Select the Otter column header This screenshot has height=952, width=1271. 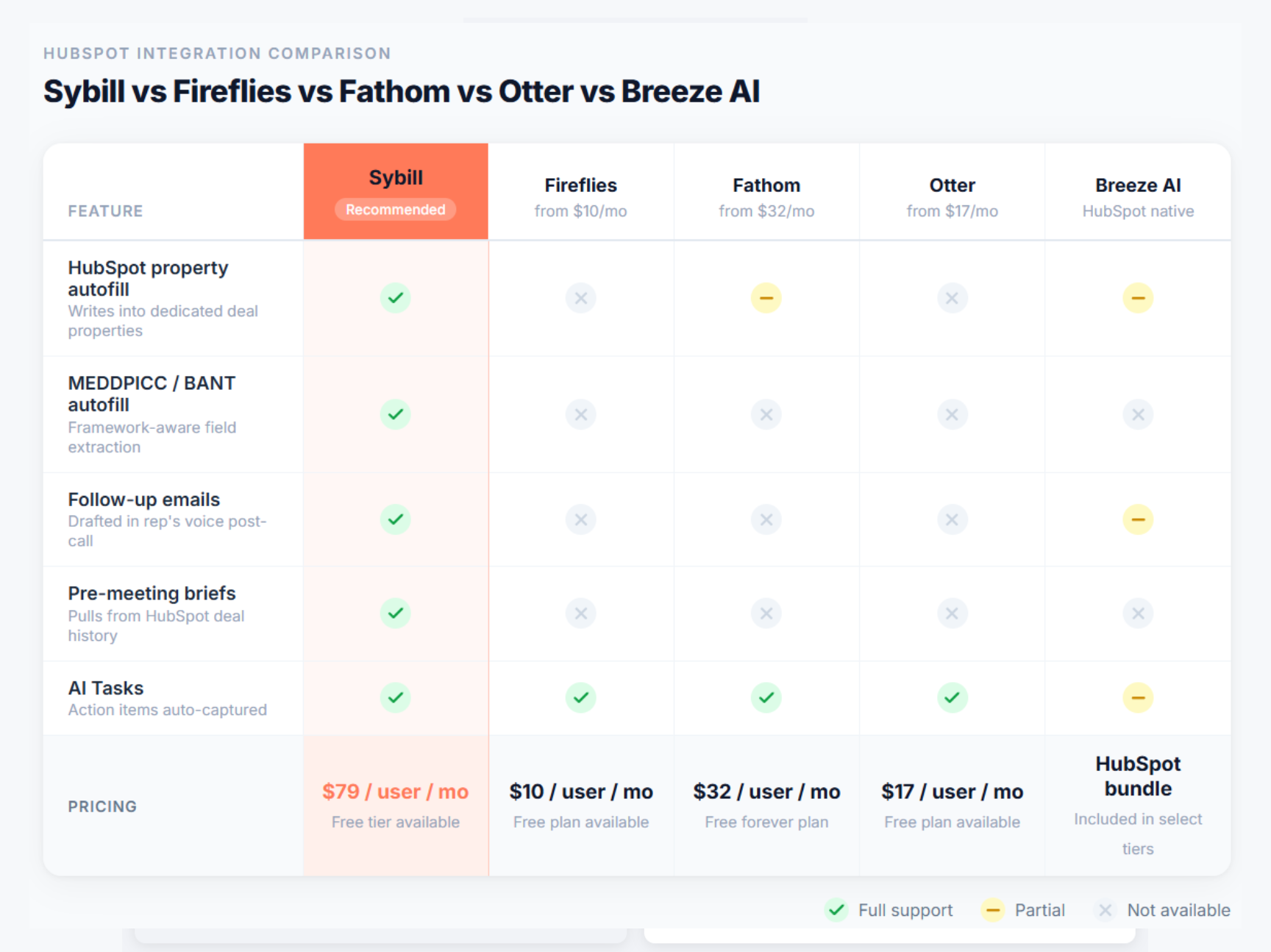pyautogui.click(x=952, y=191)
